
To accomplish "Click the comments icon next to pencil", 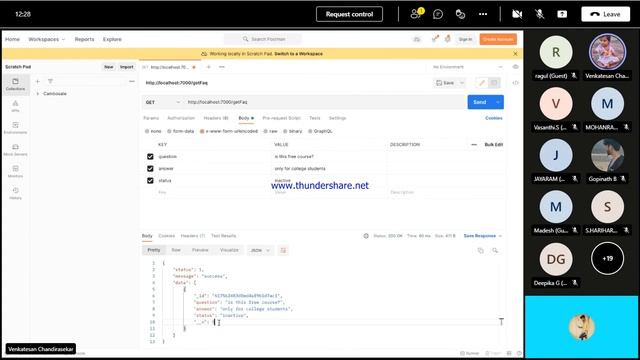I will [x=494, y=83].
